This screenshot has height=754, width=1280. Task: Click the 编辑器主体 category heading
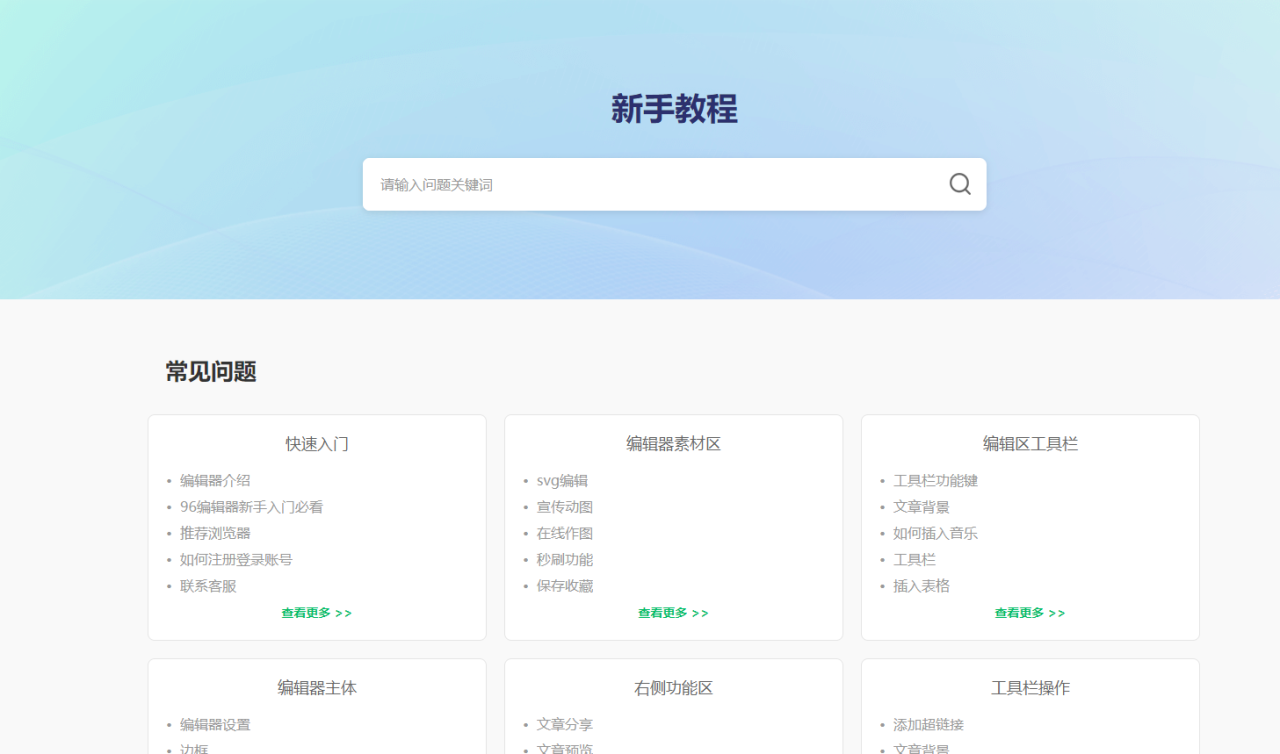point(317,688)
